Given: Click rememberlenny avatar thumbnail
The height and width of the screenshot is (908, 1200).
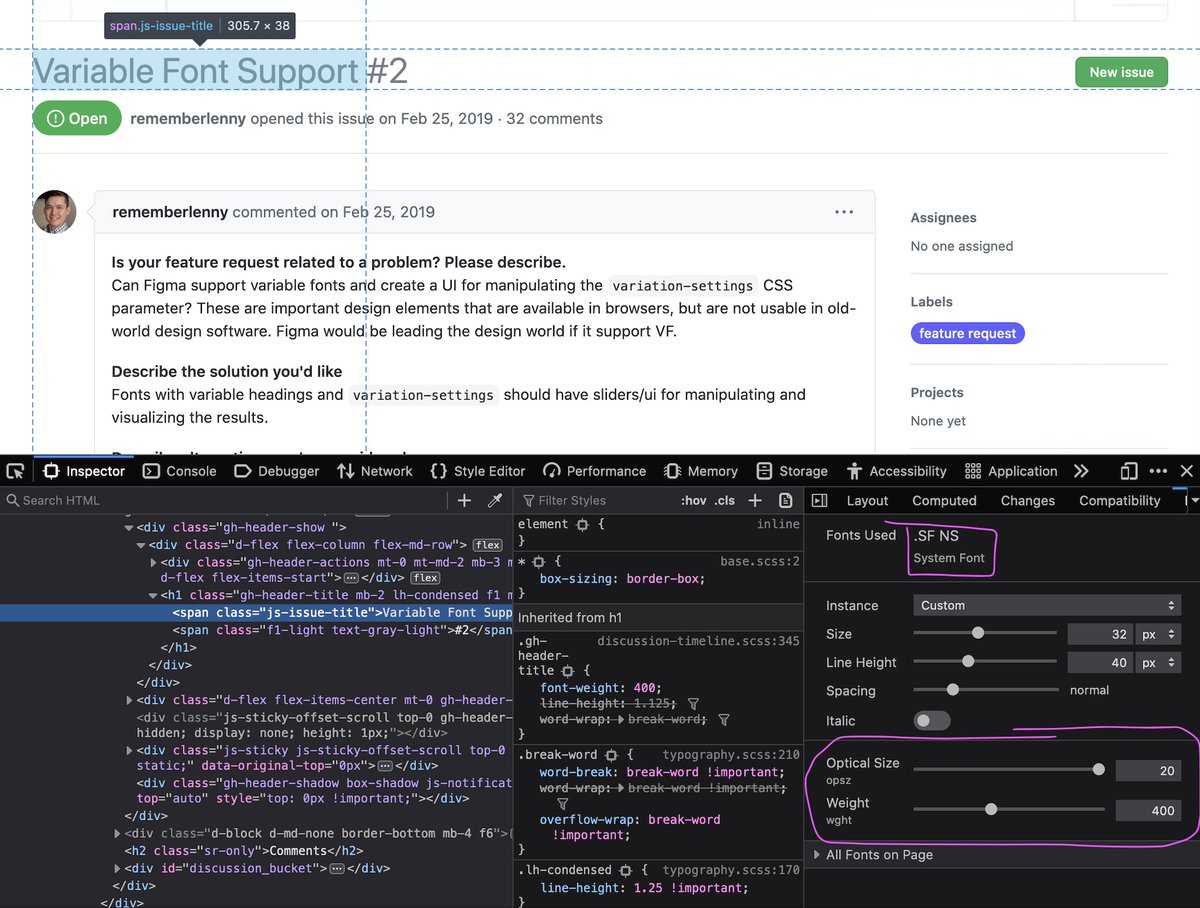Looking at the screenshot, I should click(x=54, y=212).
